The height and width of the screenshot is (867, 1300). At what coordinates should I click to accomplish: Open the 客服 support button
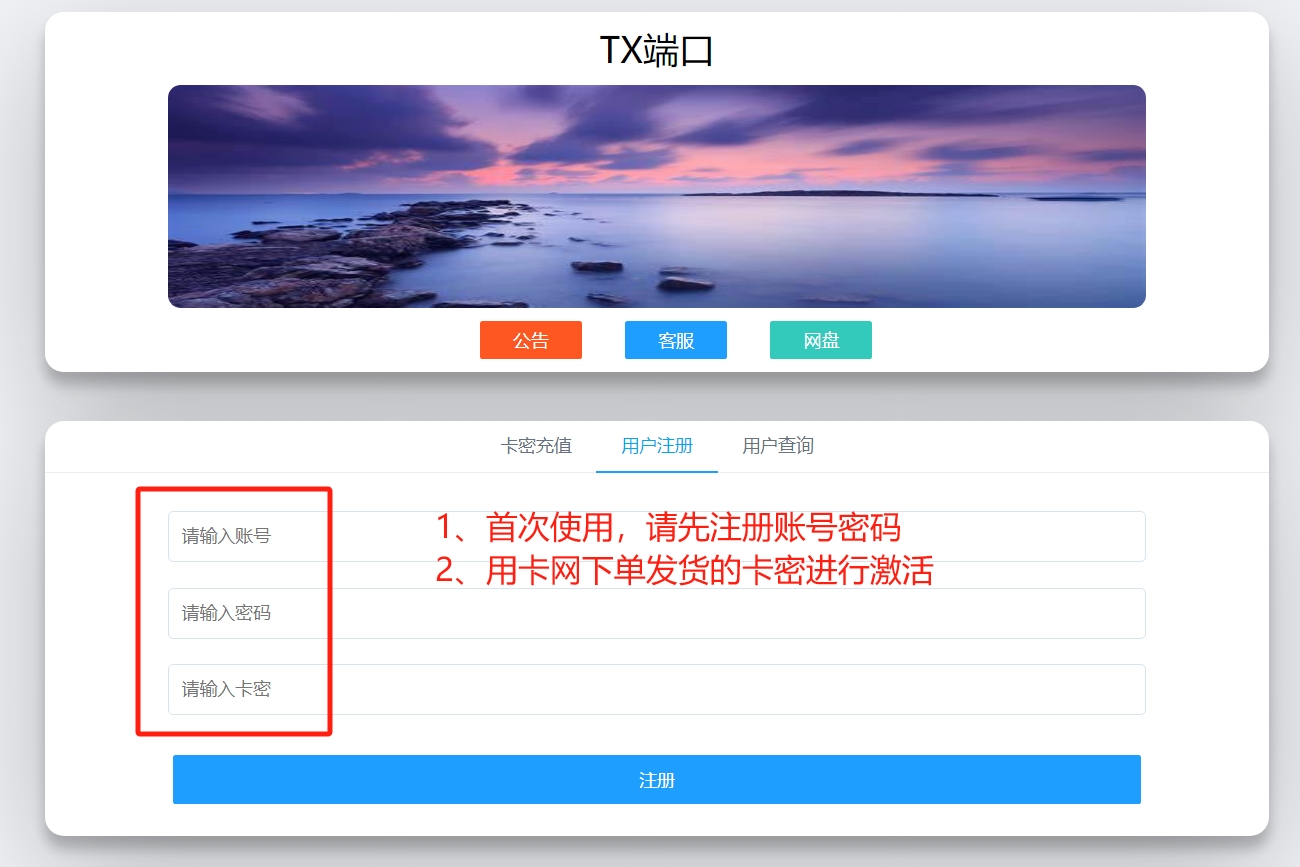(676, 340)
